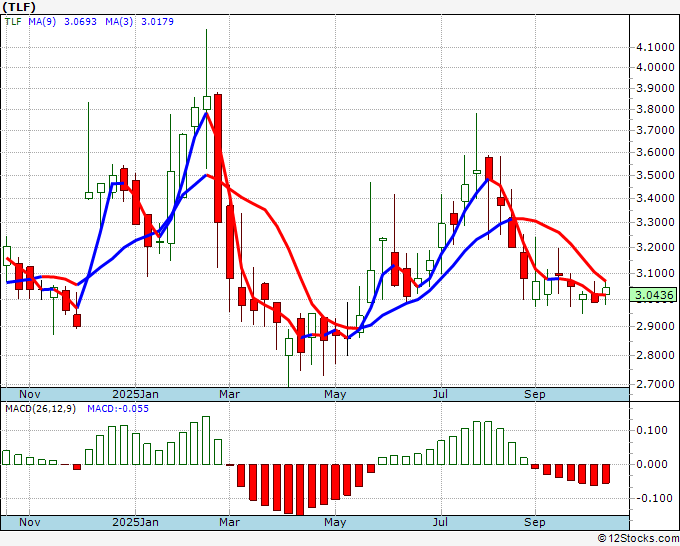Click the 4.1000 price axis label

point(654,46)
